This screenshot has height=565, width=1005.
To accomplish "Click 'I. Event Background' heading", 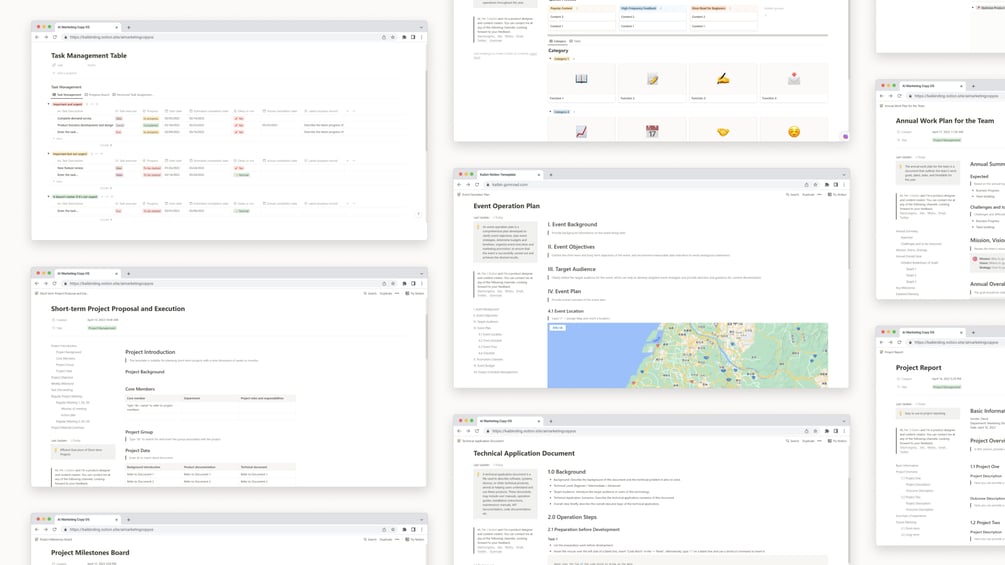I will point(572,225).
